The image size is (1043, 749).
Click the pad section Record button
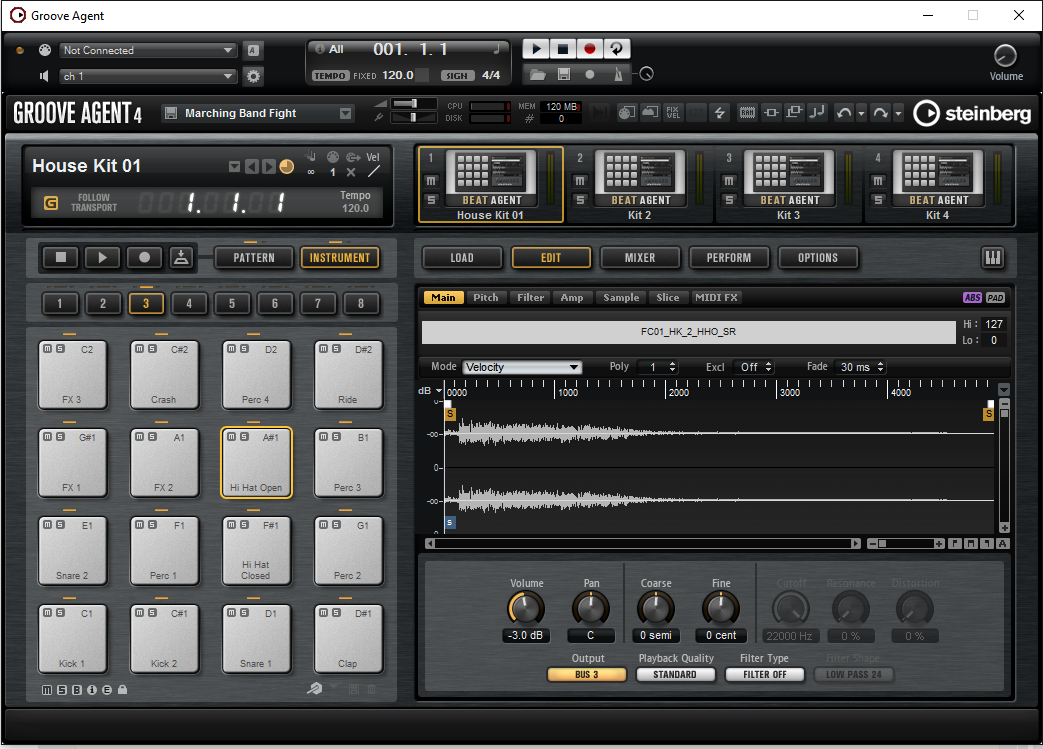(144, 257)
